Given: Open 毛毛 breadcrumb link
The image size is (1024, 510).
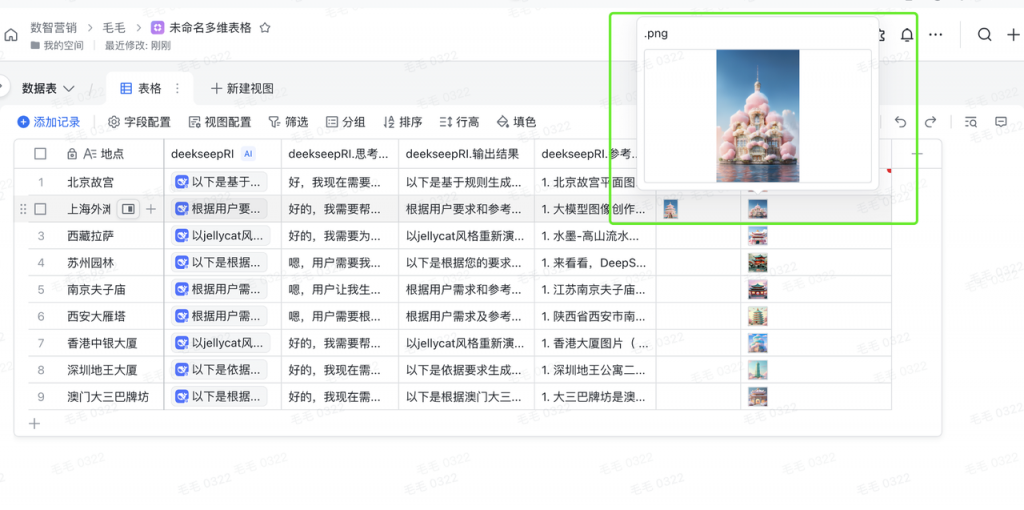Looking at the screenshot, I should coord(114,28).
